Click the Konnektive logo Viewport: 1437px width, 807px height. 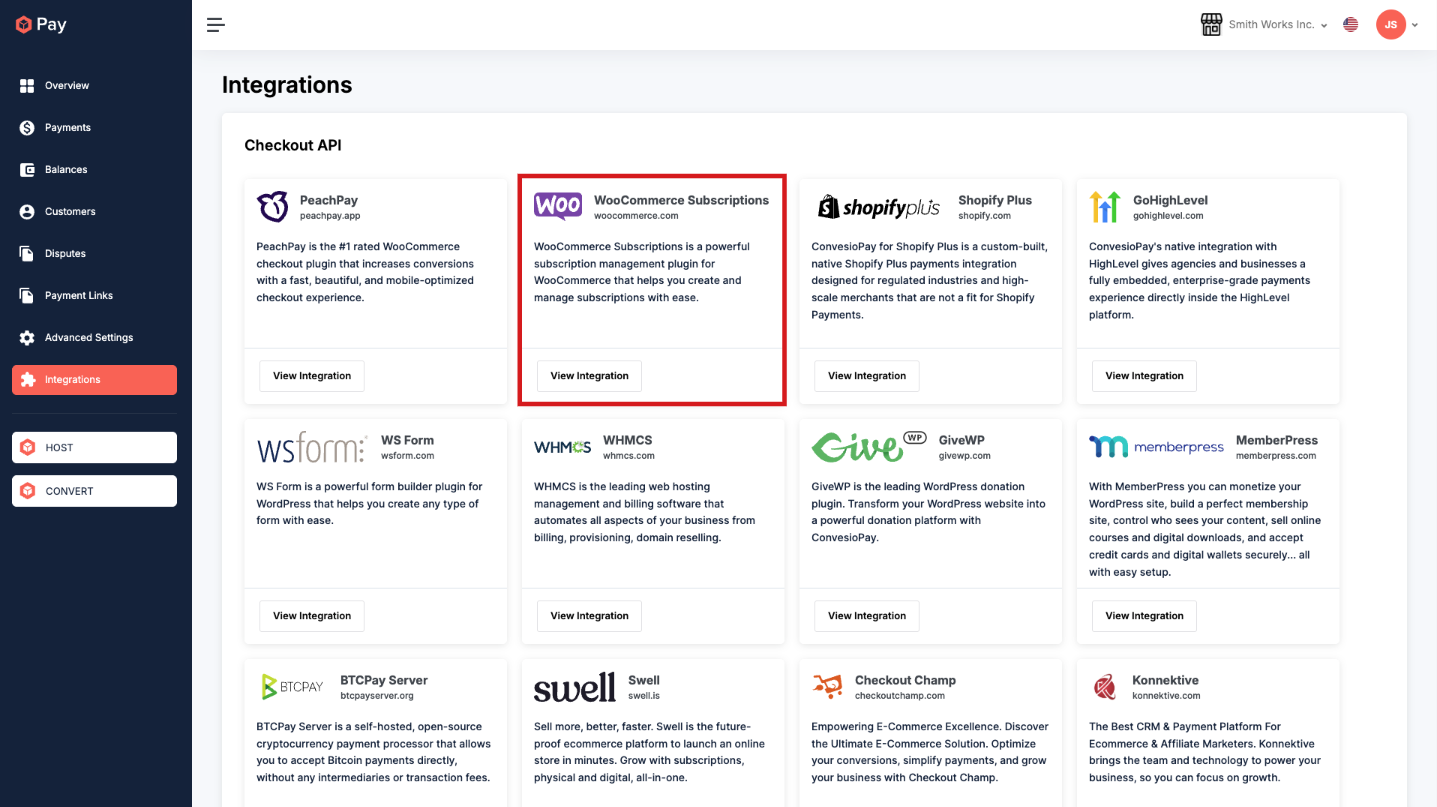coord(1105,687)
